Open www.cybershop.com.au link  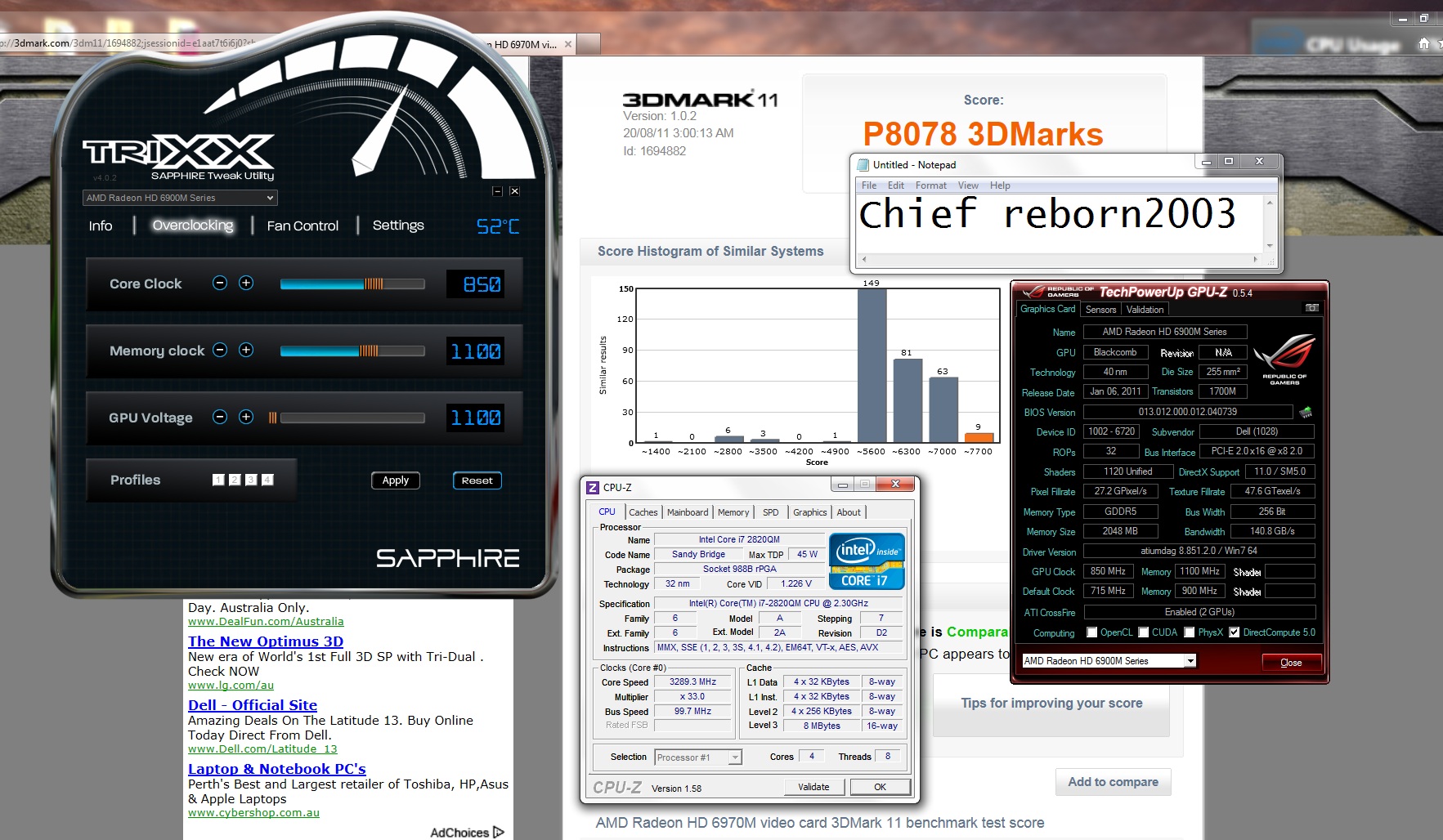[x=253, y=813]
